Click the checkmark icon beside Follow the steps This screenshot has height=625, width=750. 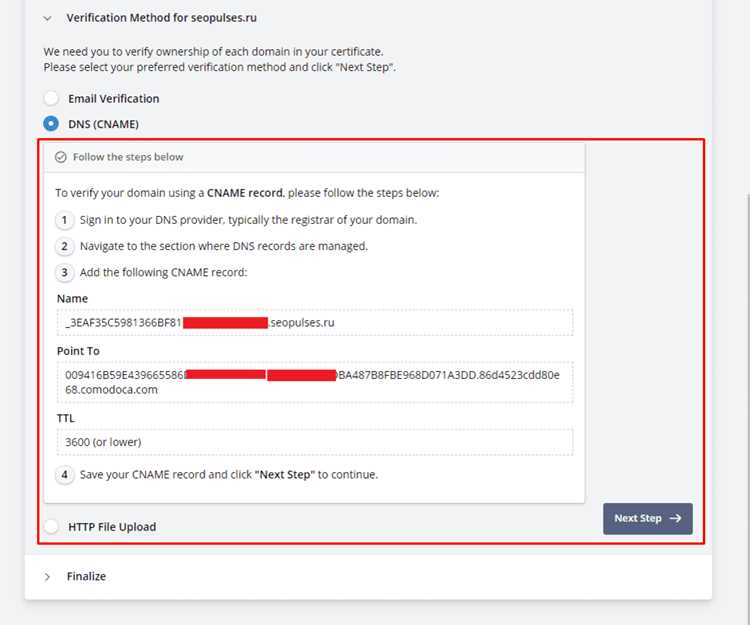tap(61, 157)
